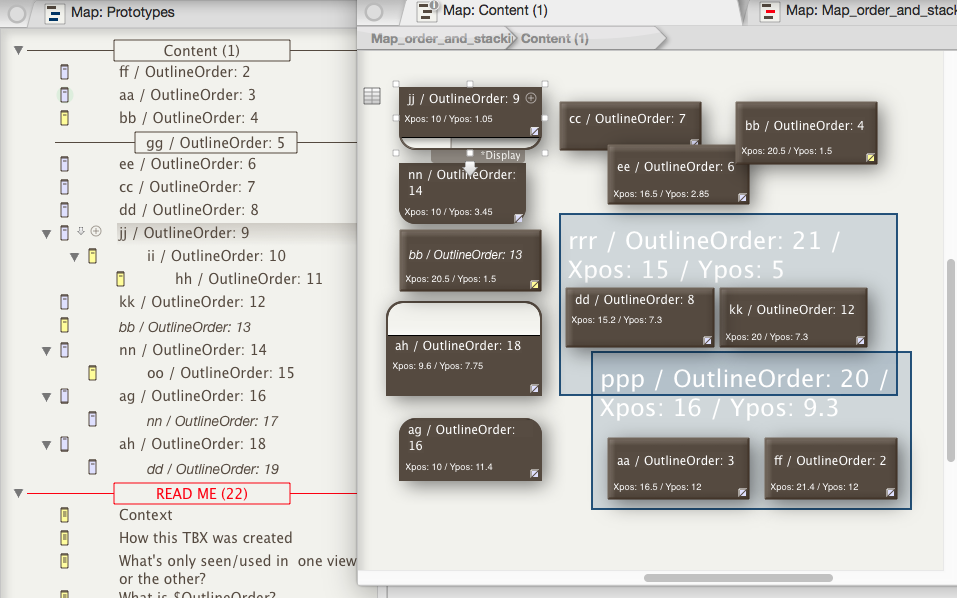
Task: Collapse jj / OutlineOrder: 9 via its disclosure triangle
Action: (47, 232)
